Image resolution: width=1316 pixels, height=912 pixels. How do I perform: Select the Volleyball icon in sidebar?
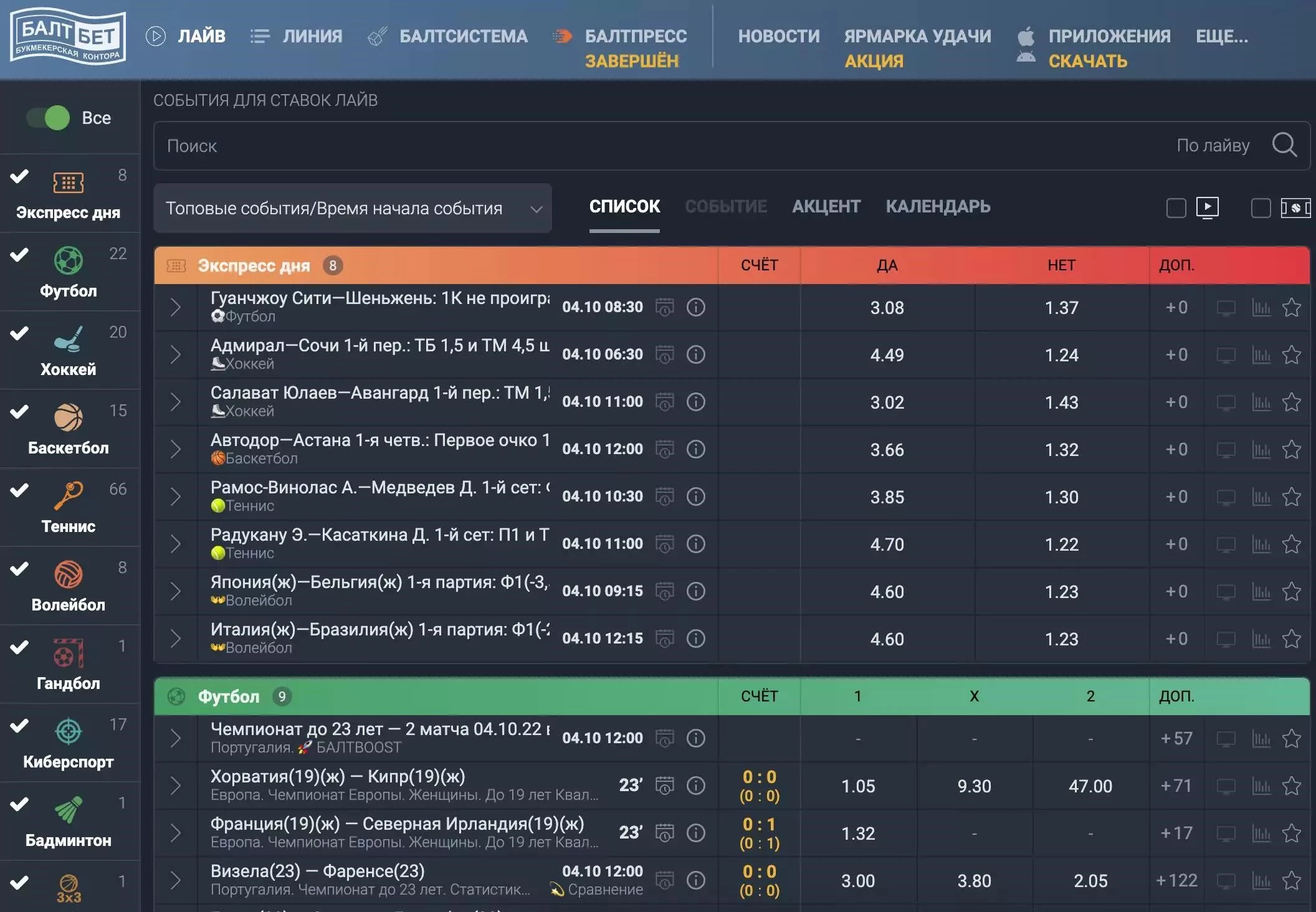pos(69,574)
